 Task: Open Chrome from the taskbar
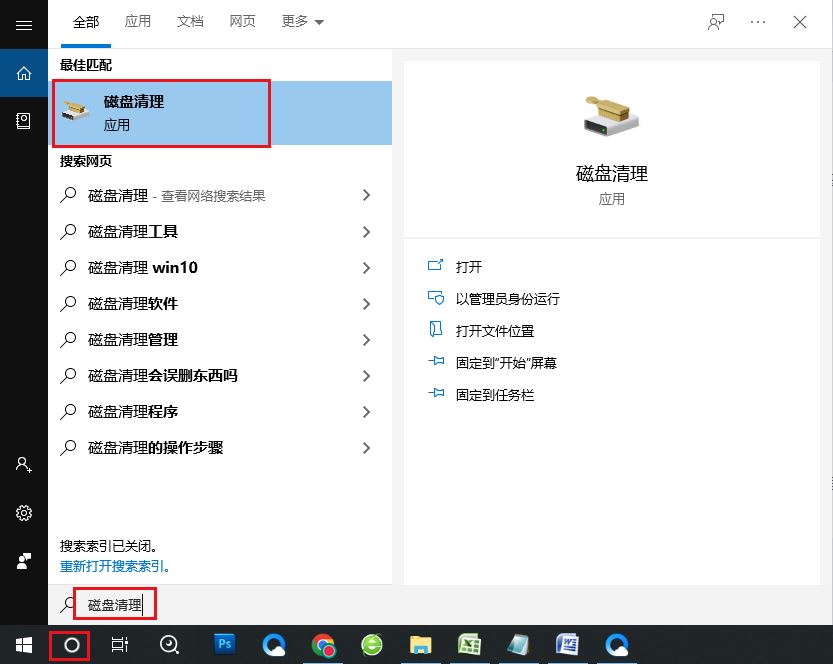[x=324, y=645]
